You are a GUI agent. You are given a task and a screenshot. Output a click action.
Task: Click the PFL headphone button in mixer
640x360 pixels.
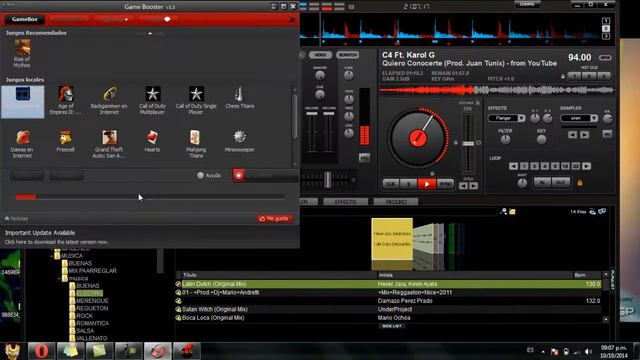[x=364, y=158]
